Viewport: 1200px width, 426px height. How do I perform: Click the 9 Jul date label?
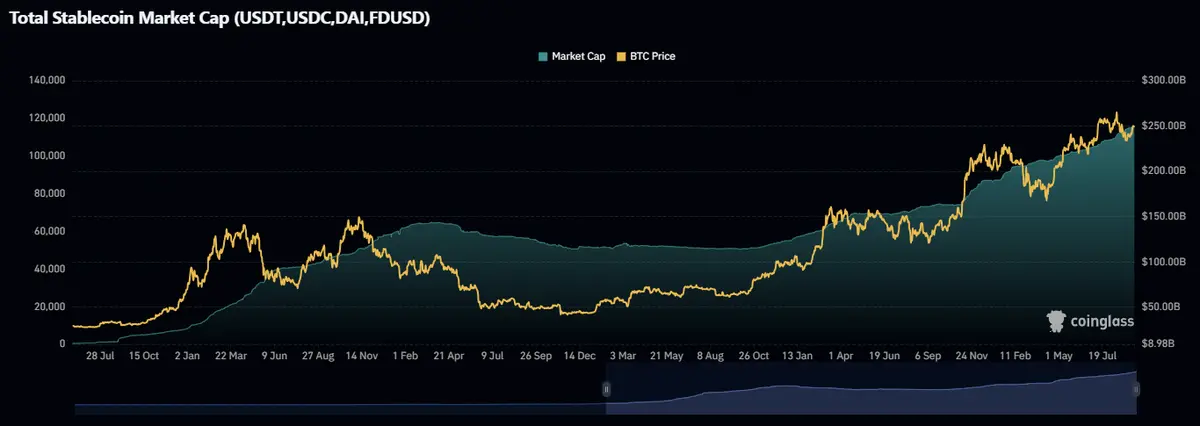(492, 355)
